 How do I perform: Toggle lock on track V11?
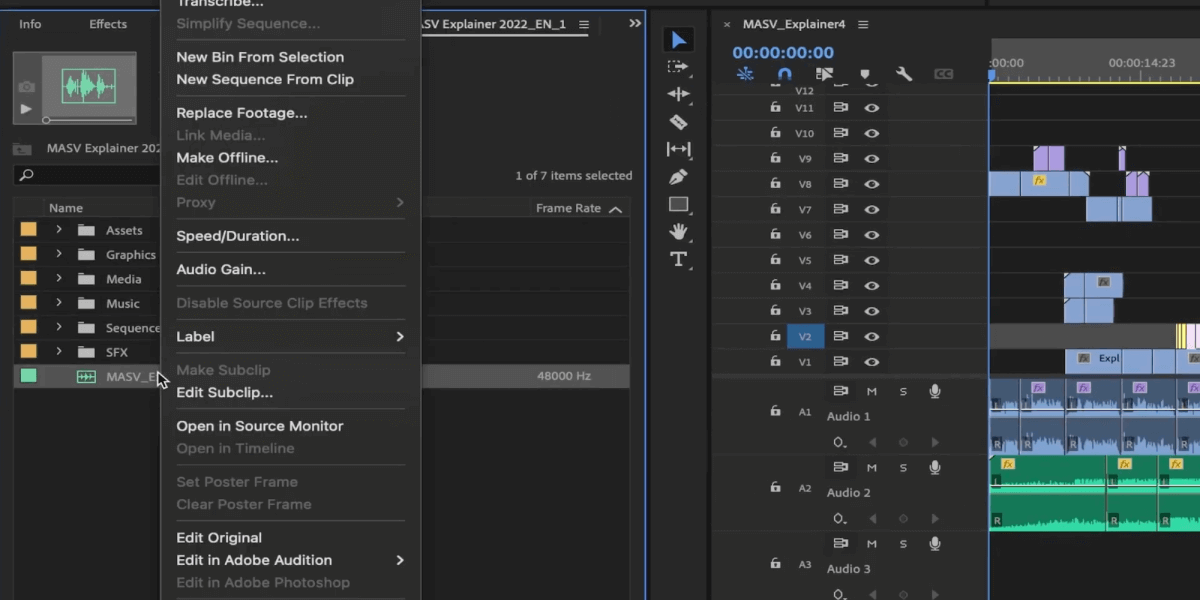(775, 107)
